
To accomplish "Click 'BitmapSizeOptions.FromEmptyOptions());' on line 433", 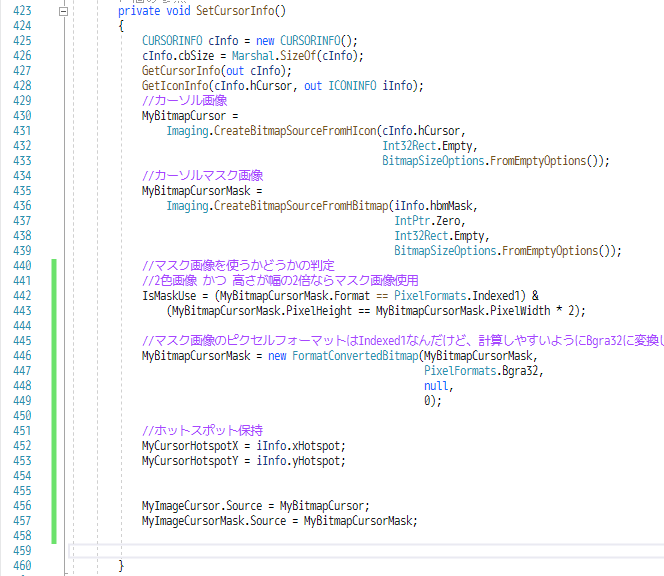I will coord(496,161).
